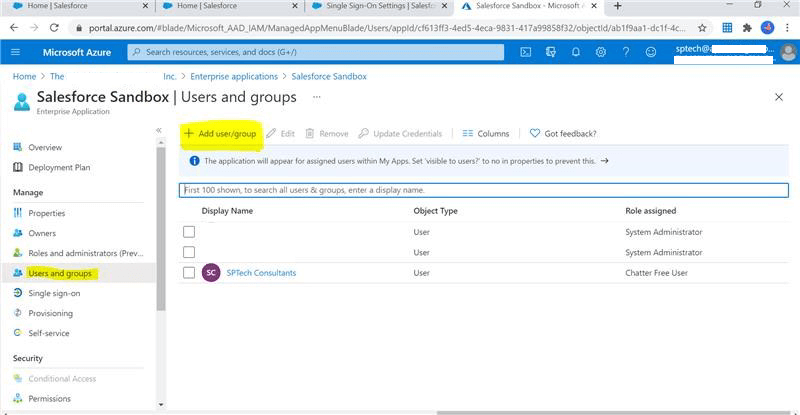This screenshot has width=800, height=415.
Task: Open Properties under Manage
Action: coord(46,213)
